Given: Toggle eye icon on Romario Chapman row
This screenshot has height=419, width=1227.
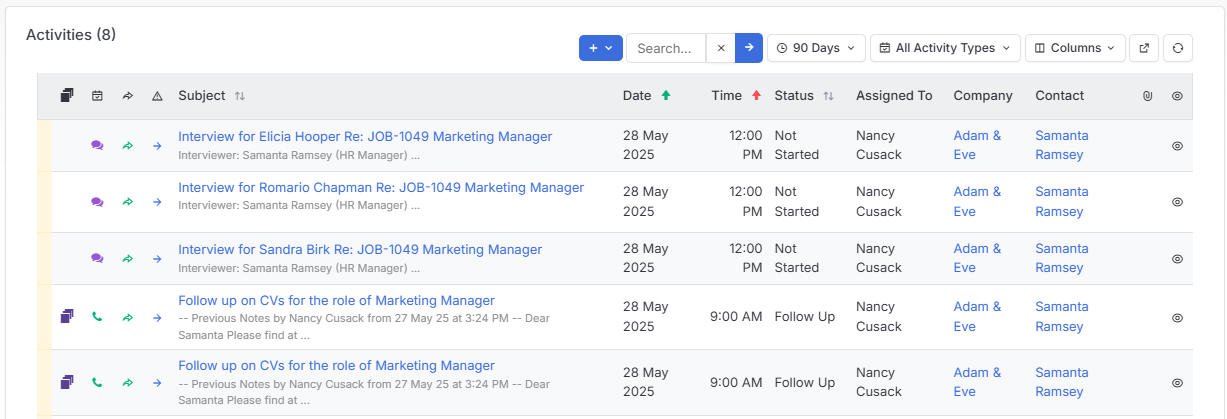Looking at the screenshot, I should (x=1177, y=202).
